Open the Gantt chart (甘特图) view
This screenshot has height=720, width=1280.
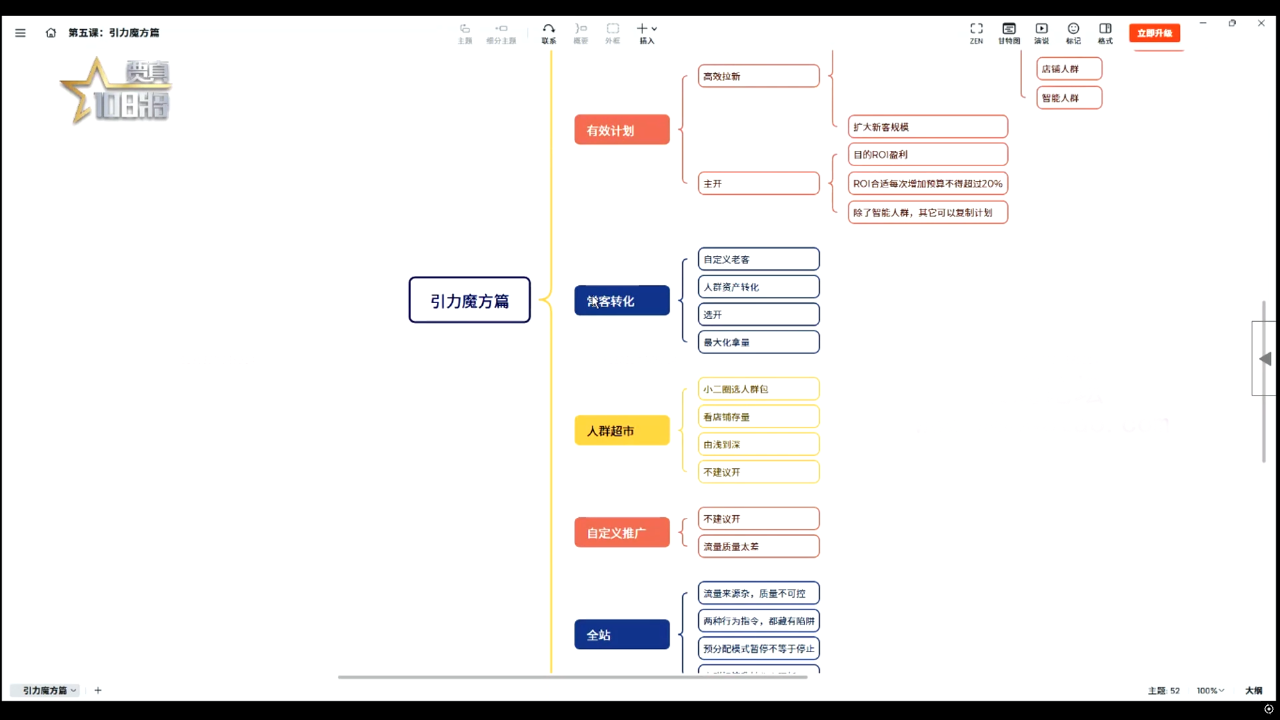(1009, 33)
